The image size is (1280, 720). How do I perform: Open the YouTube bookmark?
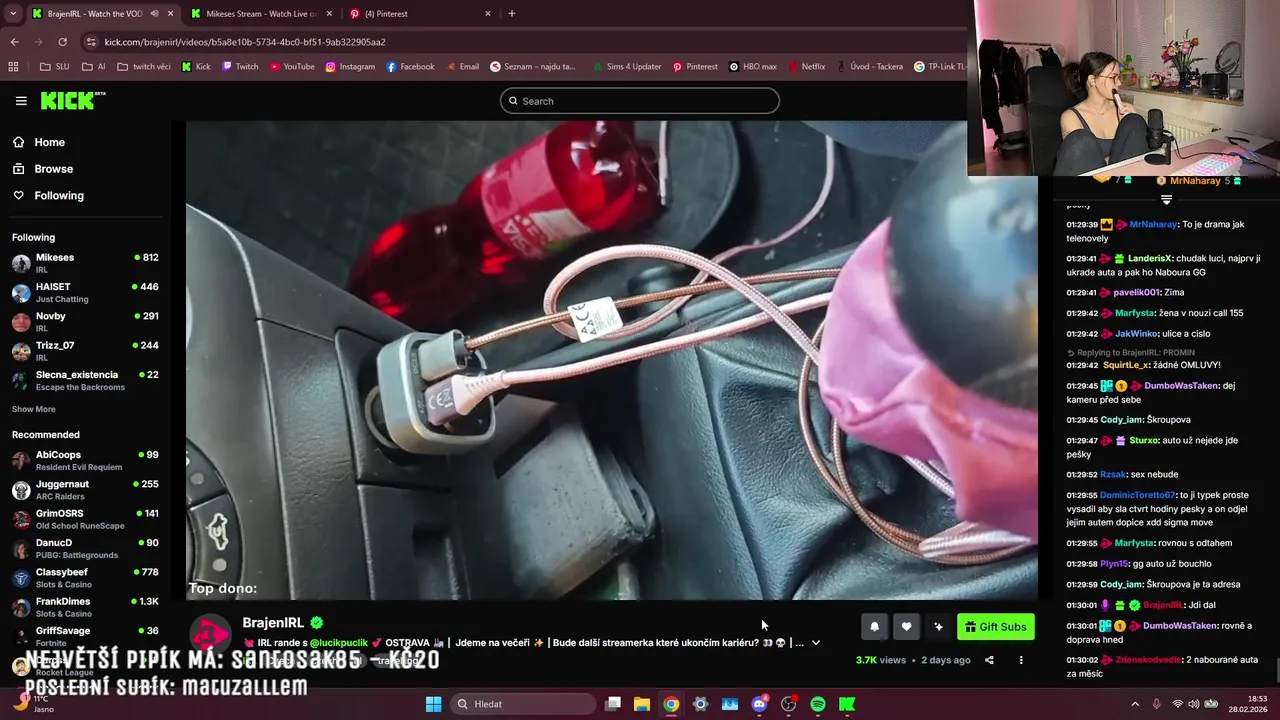tap(292, 67)
